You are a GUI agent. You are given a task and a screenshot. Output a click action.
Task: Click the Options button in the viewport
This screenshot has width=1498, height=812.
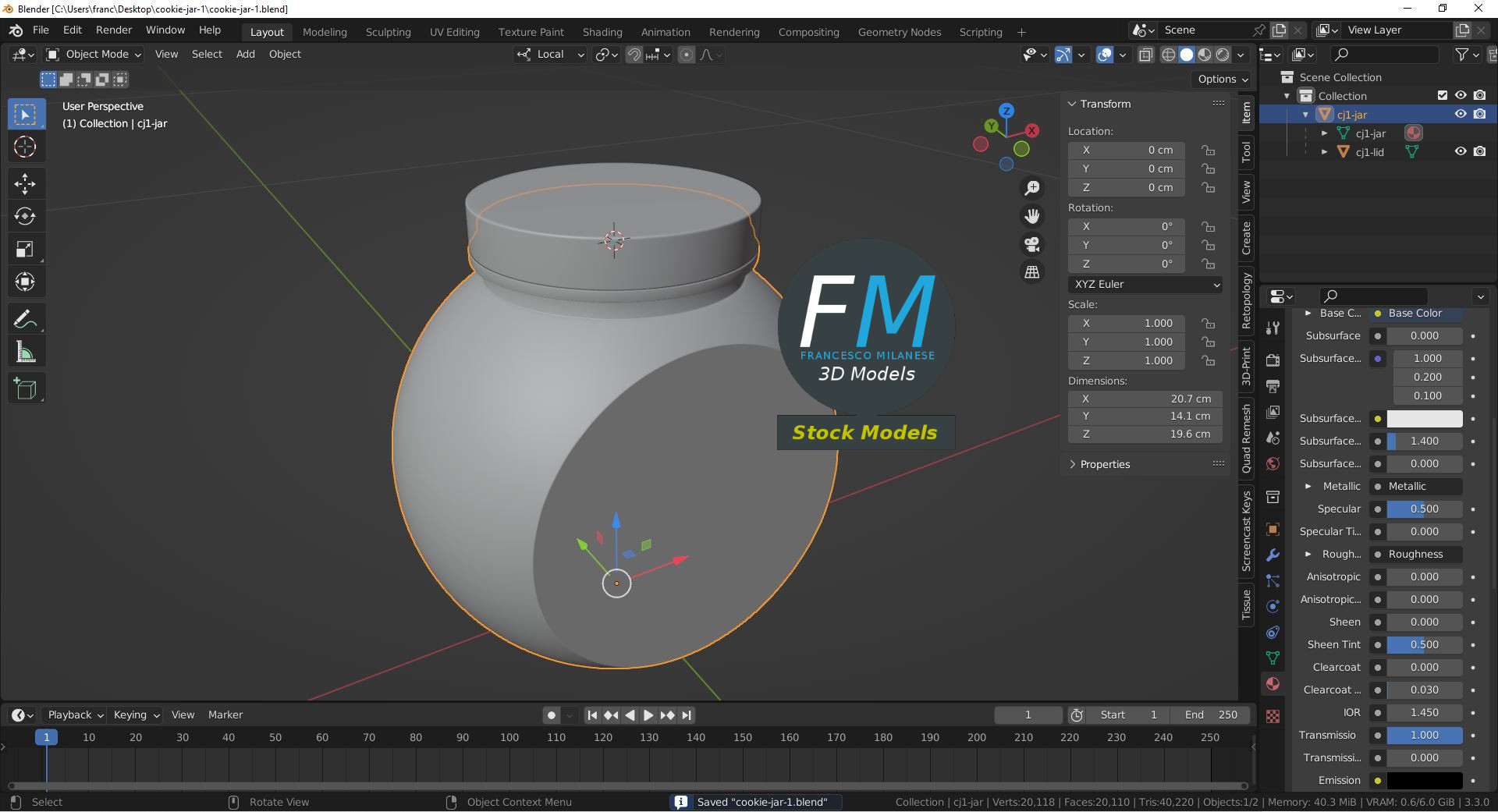click(x=1222, y=79)
